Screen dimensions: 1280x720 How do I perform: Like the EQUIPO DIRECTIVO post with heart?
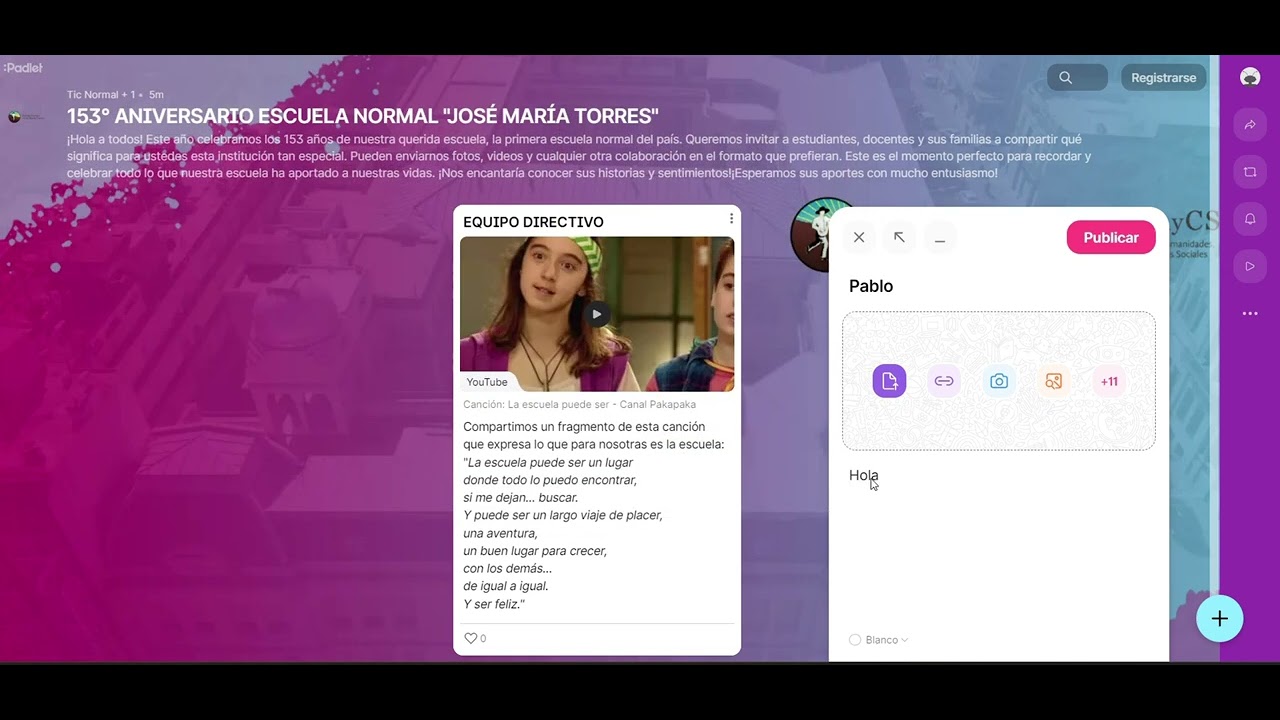tap(471, 638)
